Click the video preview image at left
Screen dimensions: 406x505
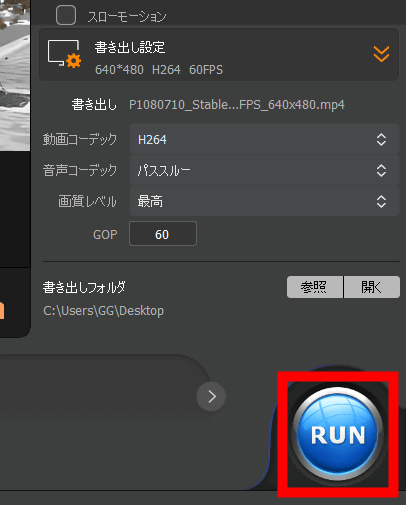[15, 75]
